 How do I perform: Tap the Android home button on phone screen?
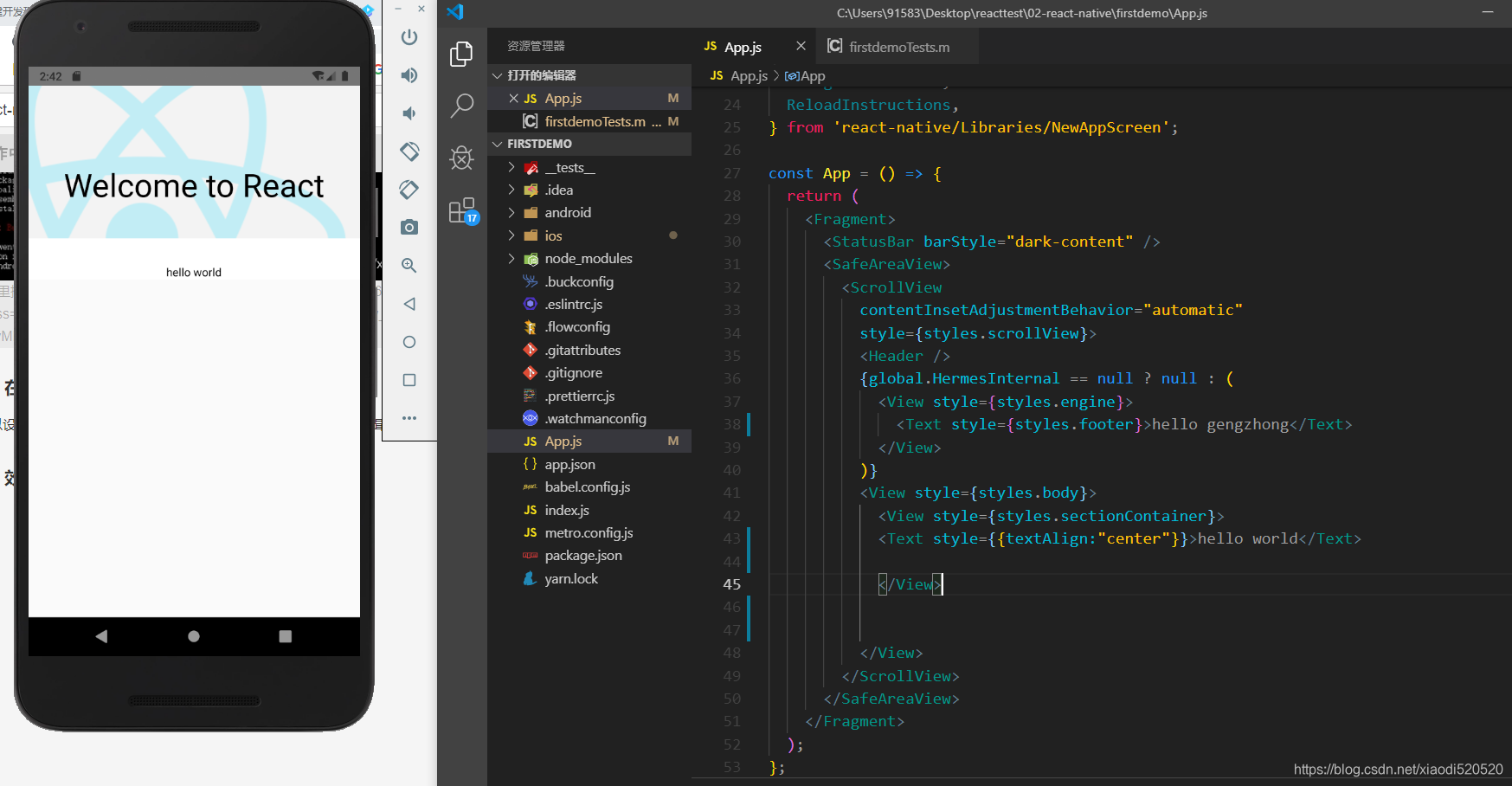(x=194, y=636)
